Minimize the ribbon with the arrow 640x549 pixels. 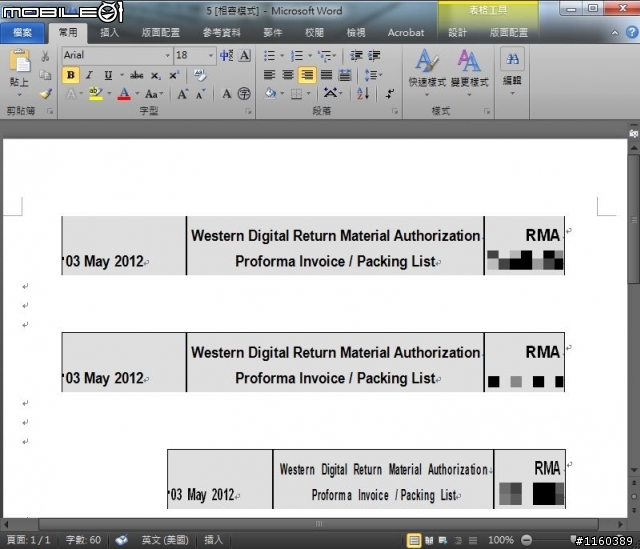pos(615,33)
